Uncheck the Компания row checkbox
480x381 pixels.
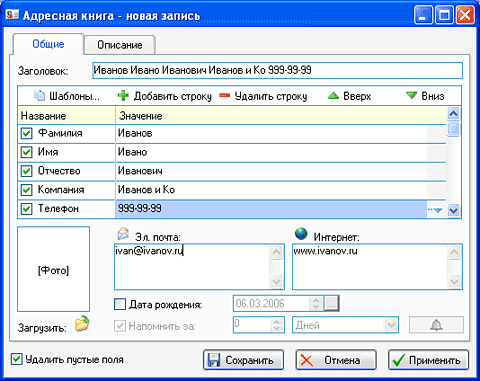click(x=26, y=190)
